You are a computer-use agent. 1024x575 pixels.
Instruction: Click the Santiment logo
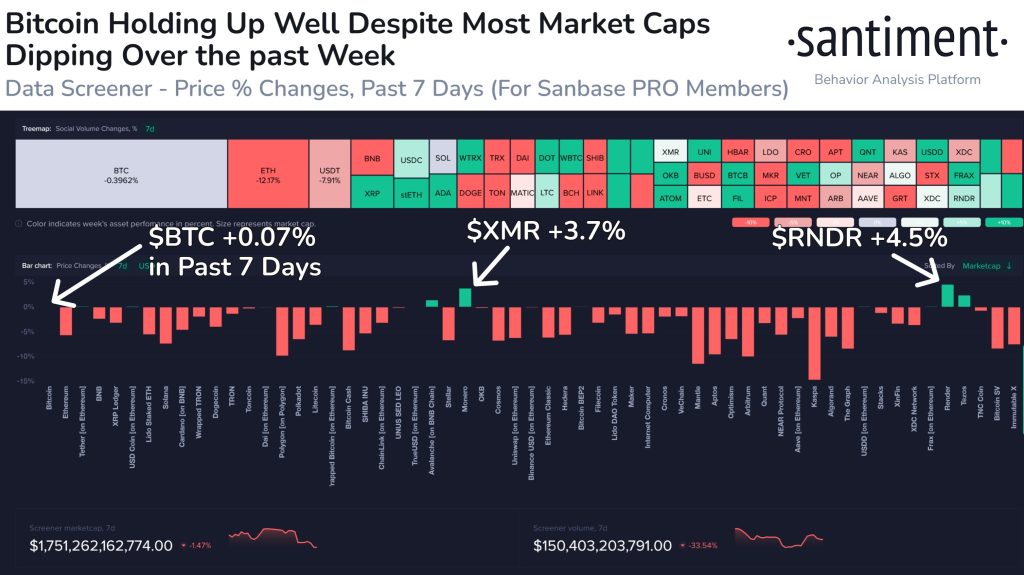click(893, 42)
